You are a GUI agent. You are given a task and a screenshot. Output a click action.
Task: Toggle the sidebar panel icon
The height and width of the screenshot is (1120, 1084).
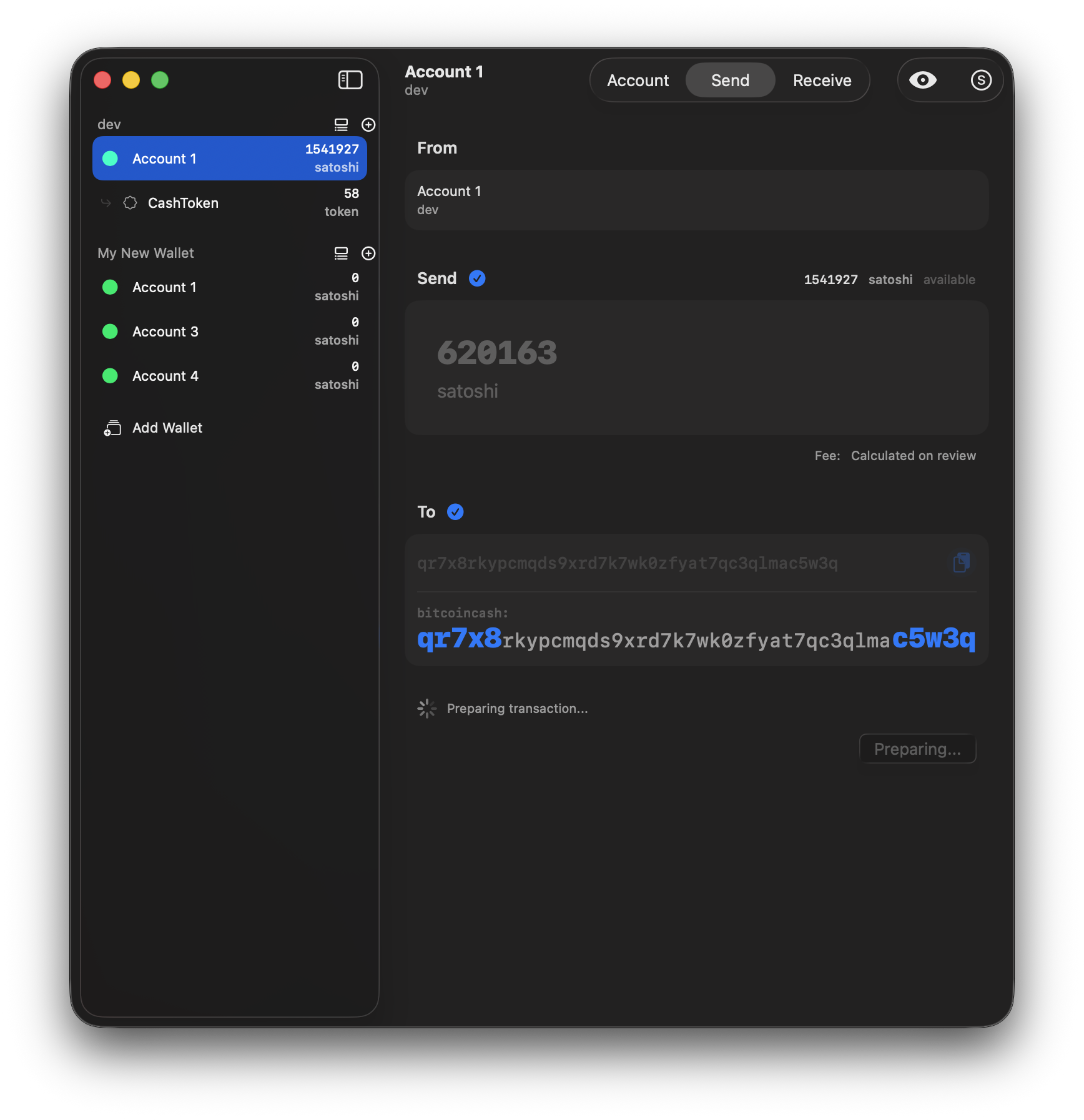(x=350, y=80)
